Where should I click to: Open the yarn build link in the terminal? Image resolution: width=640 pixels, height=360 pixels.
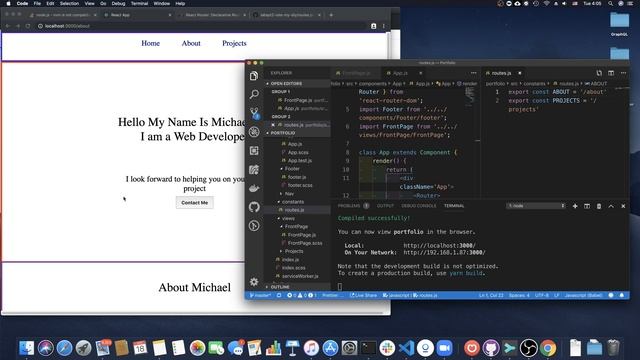click(466, 273)
